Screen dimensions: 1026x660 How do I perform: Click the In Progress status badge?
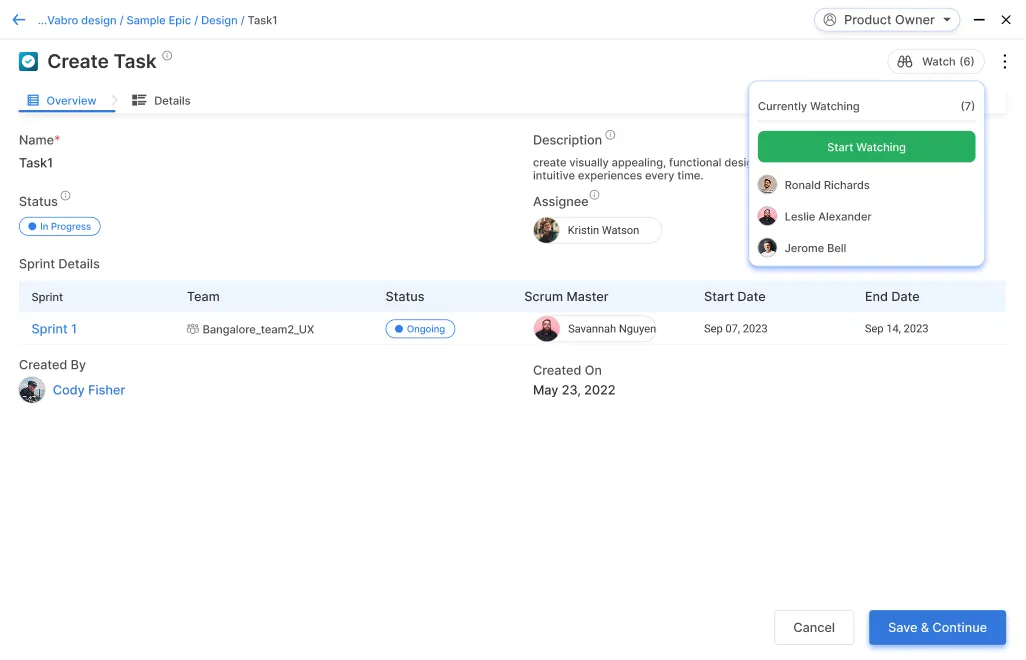[x=60, y=227]
